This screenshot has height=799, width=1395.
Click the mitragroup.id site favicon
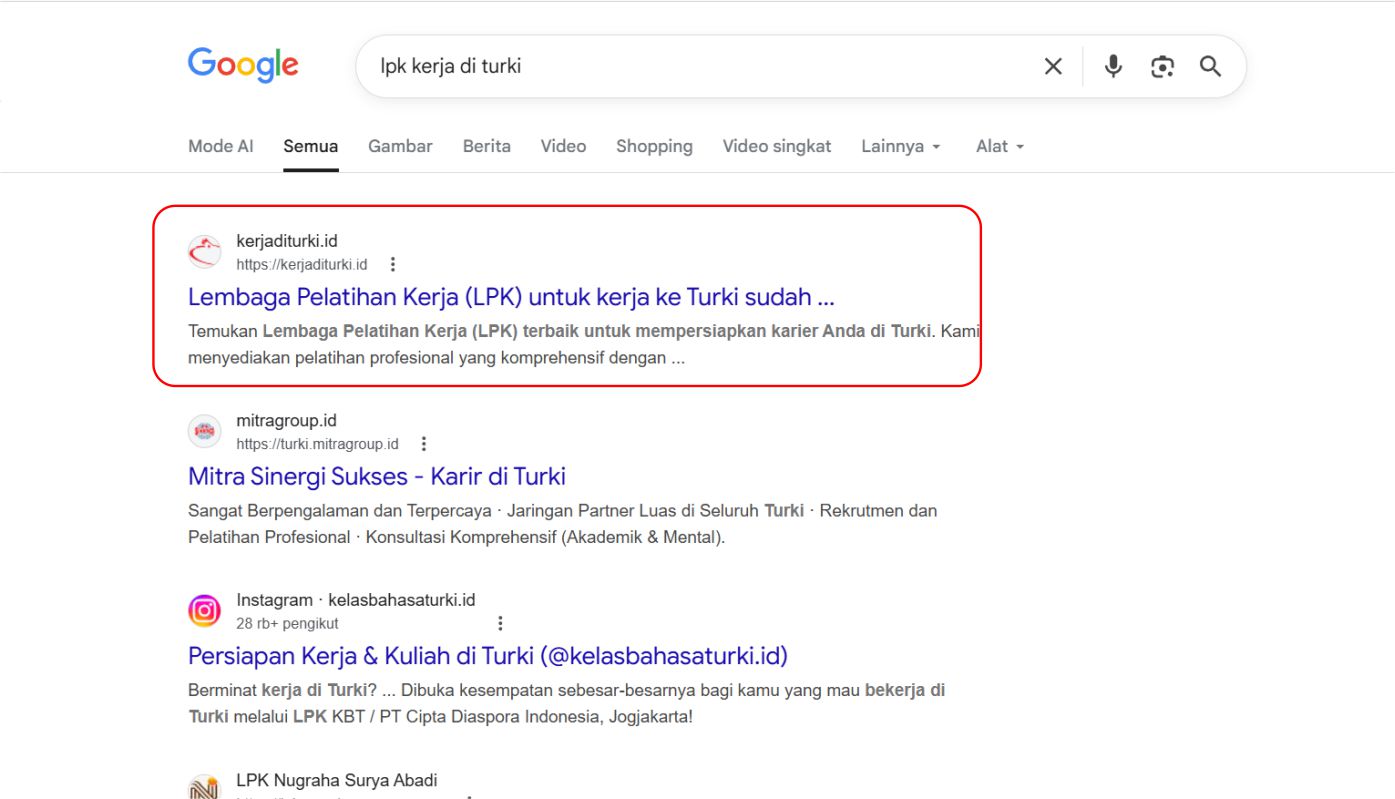click(x=204, y=431)
